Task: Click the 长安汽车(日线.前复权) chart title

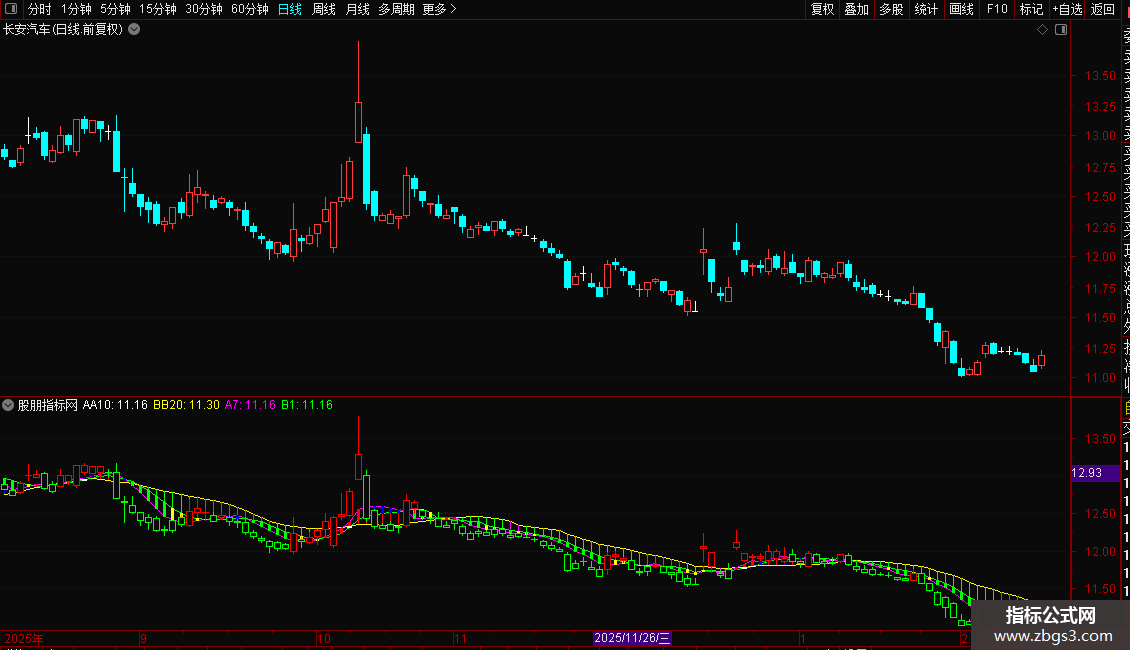Action: pyautogui.click(x=63, y=30)
